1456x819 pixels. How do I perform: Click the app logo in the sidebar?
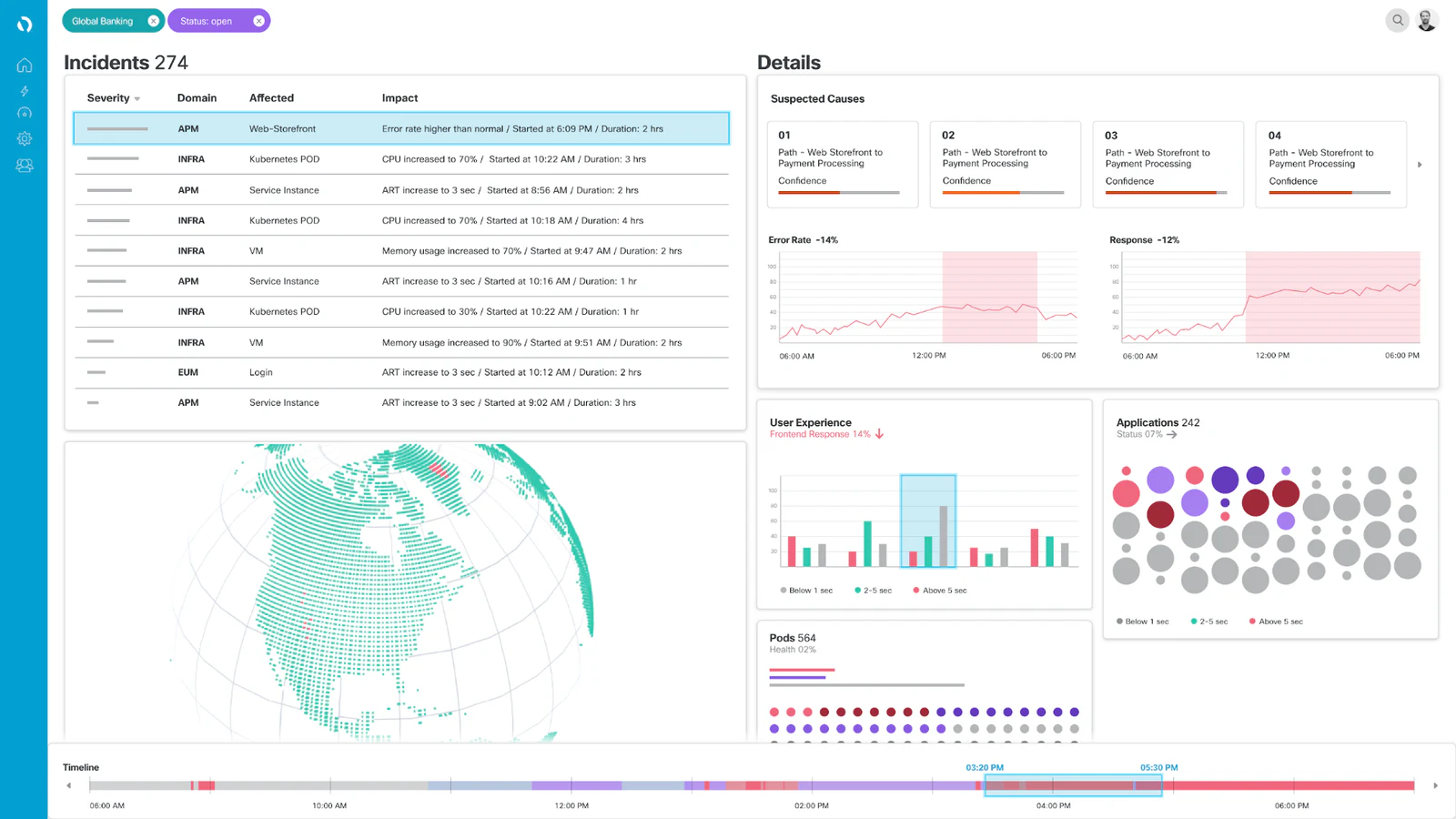(x=25, y=25)
